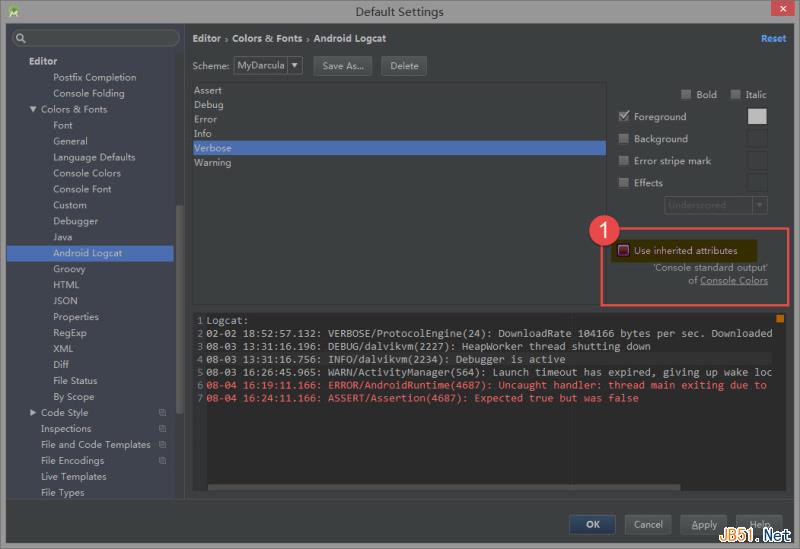Click the project-level icon beside Inspections
Screen dimensions: 800x549
tap(162, 429)
